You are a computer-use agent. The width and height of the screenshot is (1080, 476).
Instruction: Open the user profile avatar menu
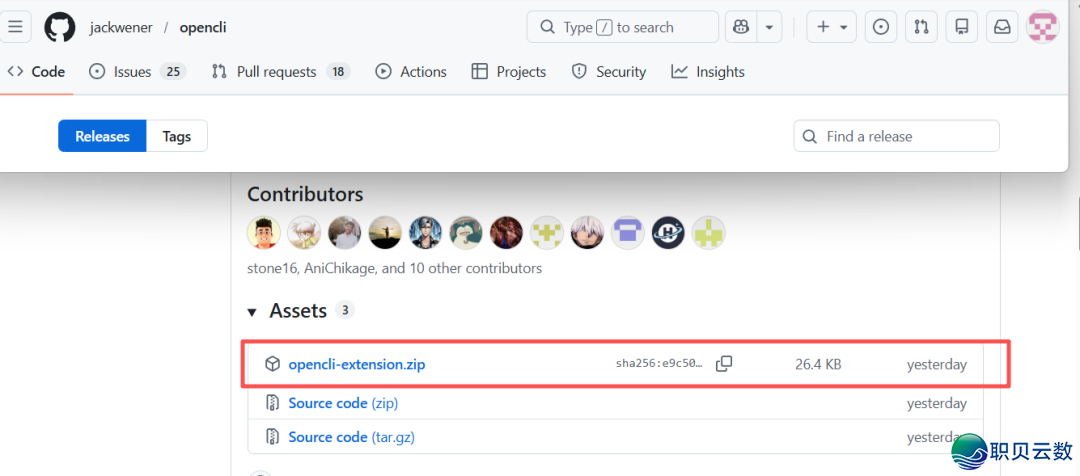click(1042, 28)
